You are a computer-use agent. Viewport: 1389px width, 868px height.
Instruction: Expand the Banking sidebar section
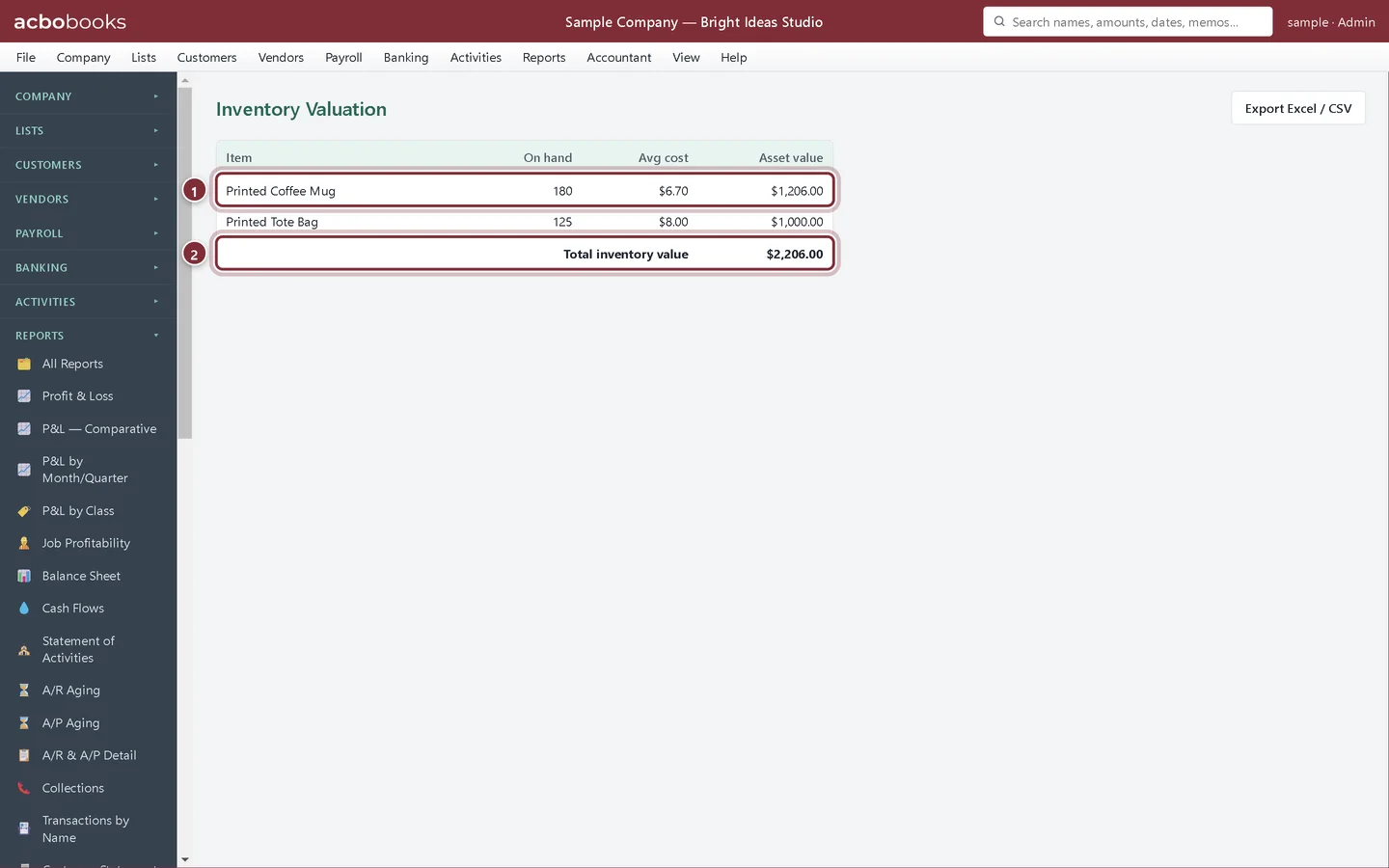coord(88,267)
